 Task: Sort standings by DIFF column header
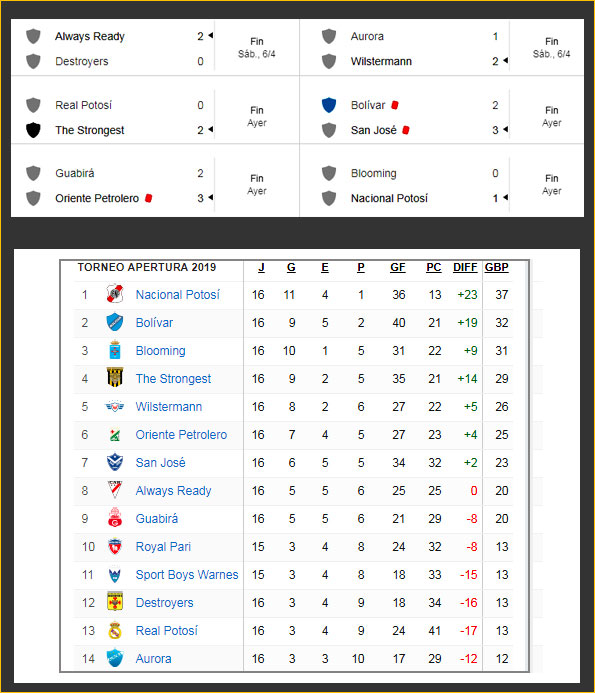tap(465, 267)
